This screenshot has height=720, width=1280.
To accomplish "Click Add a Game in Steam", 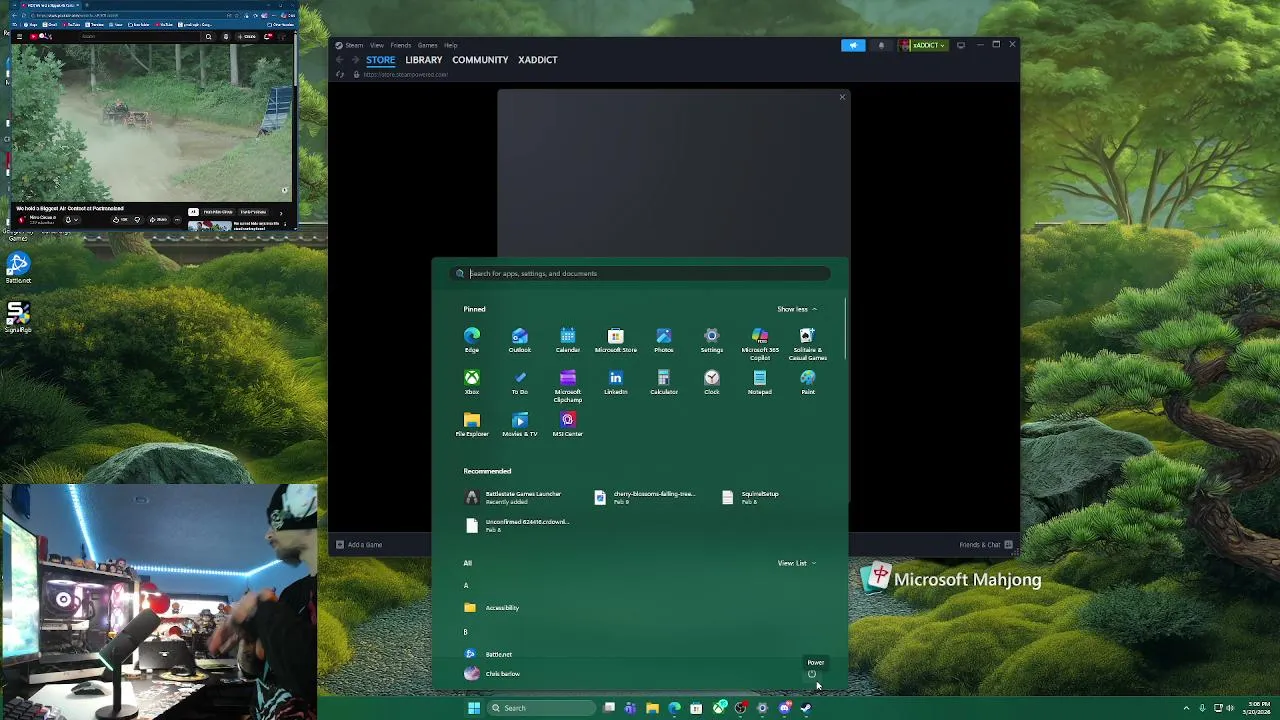I will (x=359, y=545).
